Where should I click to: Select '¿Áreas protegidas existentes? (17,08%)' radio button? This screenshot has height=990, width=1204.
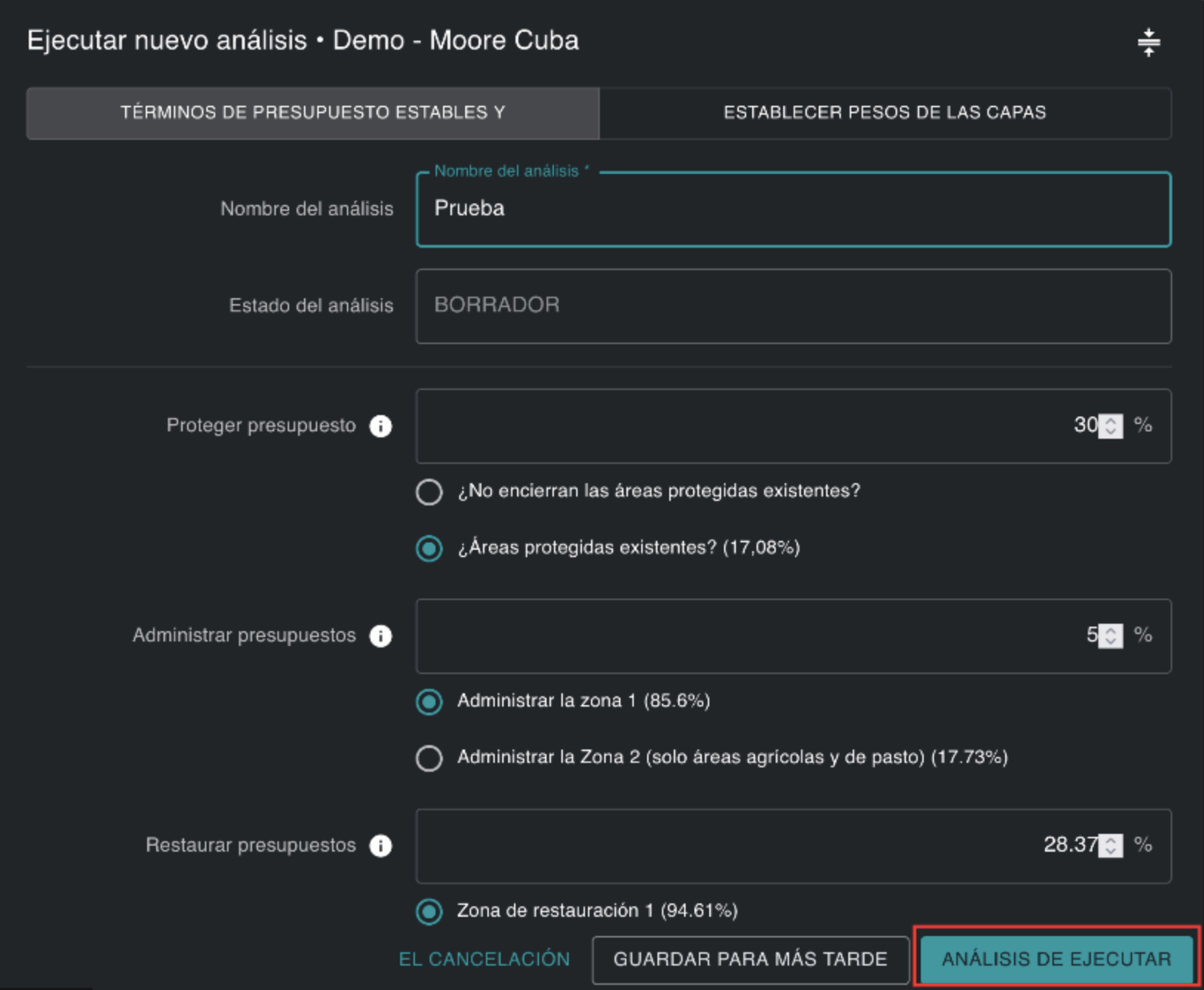pos(429,548)
